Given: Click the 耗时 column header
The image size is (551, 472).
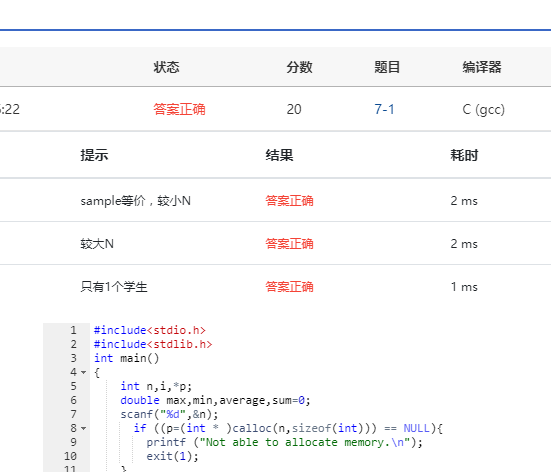Looking at the screenshot, I should [464, 155].
